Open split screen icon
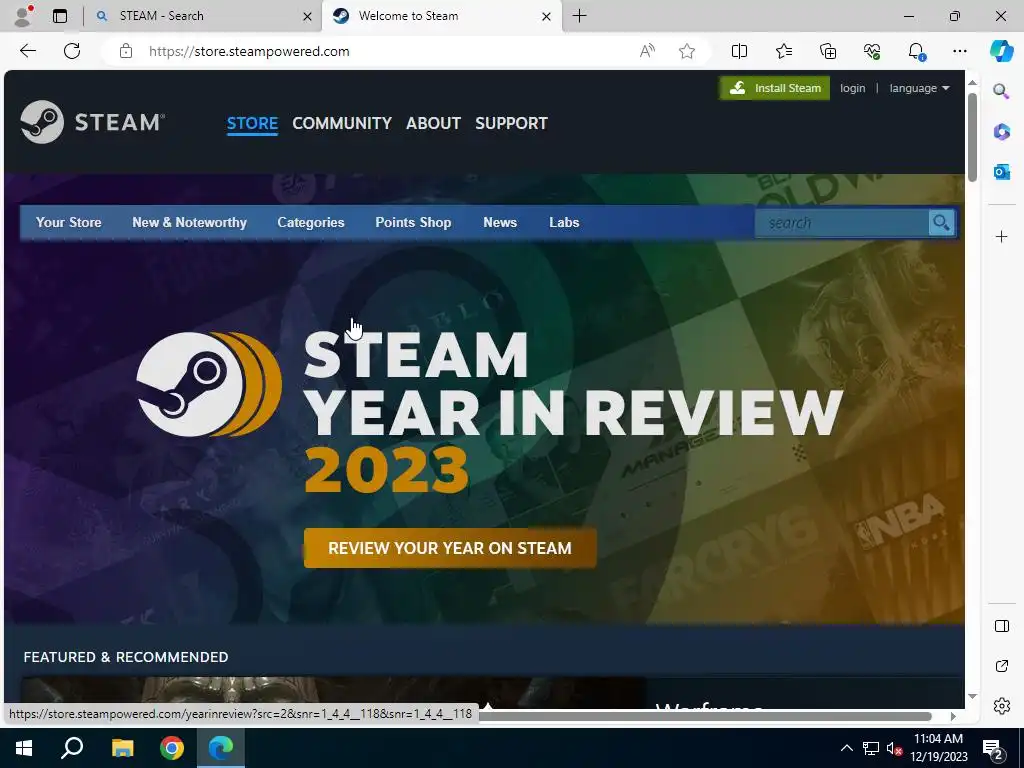 pyautogui.click(x=739, y=51)
